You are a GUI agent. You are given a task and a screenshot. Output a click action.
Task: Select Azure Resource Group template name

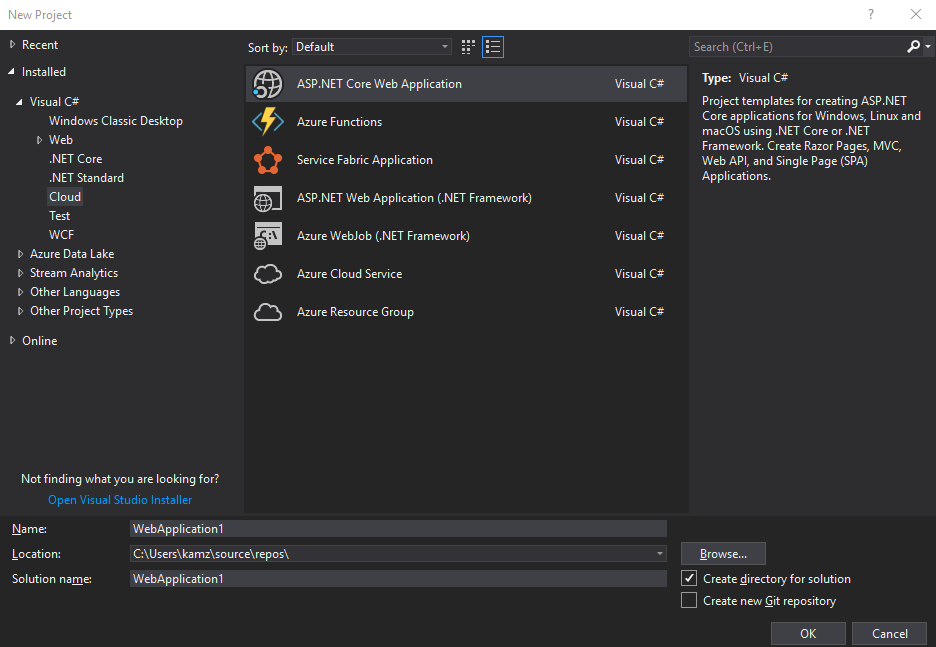(x=355, y=312)
